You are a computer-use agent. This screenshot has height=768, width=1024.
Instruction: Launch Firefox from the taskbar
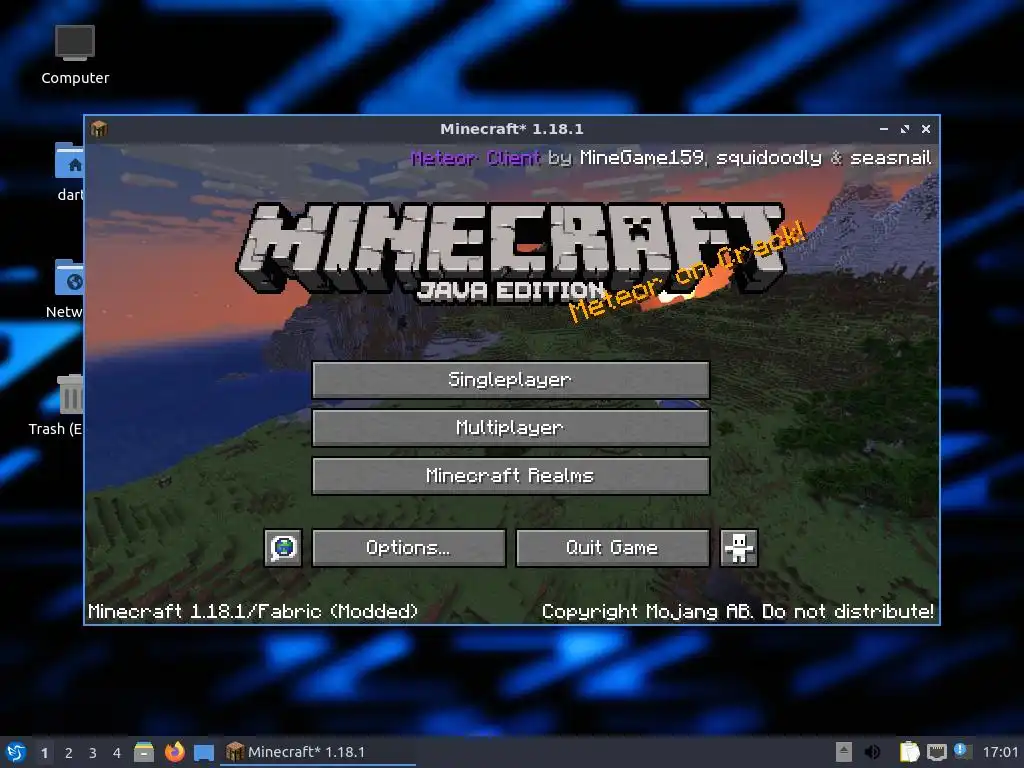[x=174, y=752]
